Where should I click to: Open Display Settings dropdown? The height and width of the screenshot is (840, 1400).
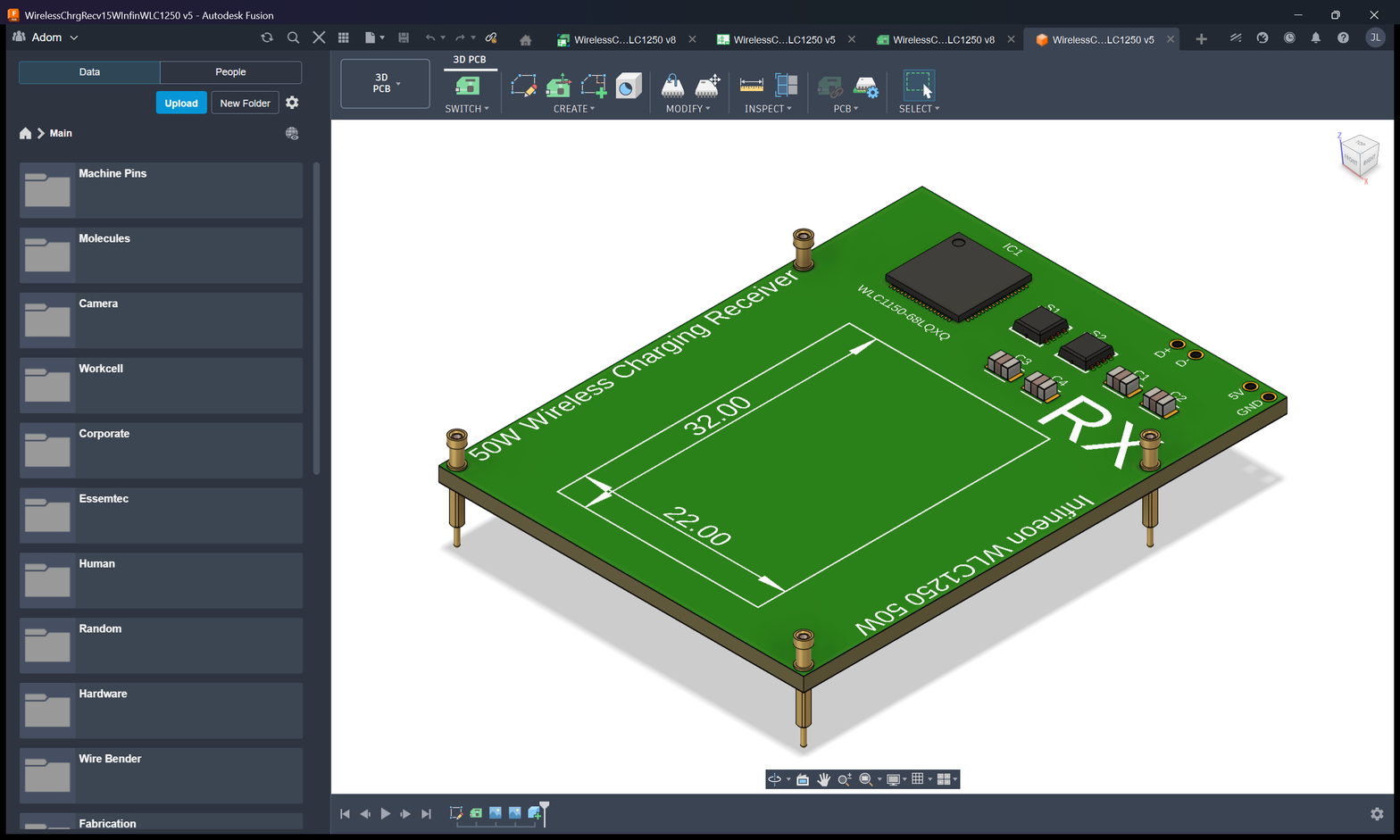pyautogui.click(x=896, y=779)
